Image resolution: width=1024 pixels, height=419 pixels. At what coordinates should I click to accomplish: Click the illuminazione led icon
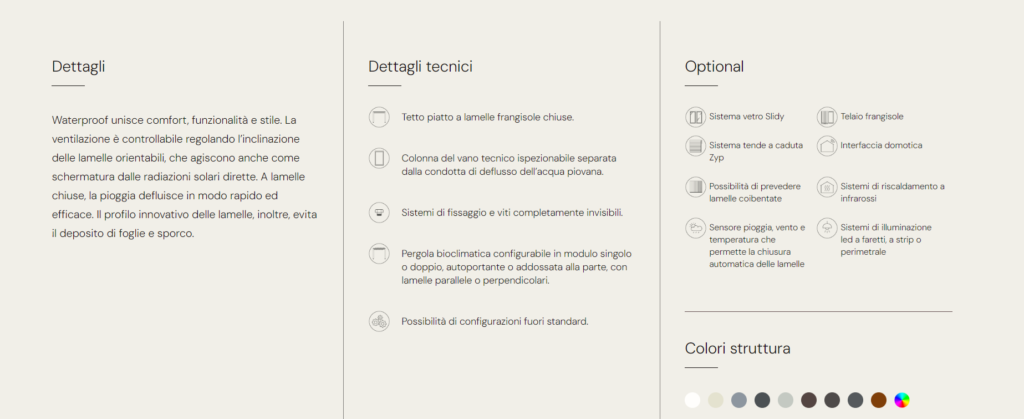827,228
